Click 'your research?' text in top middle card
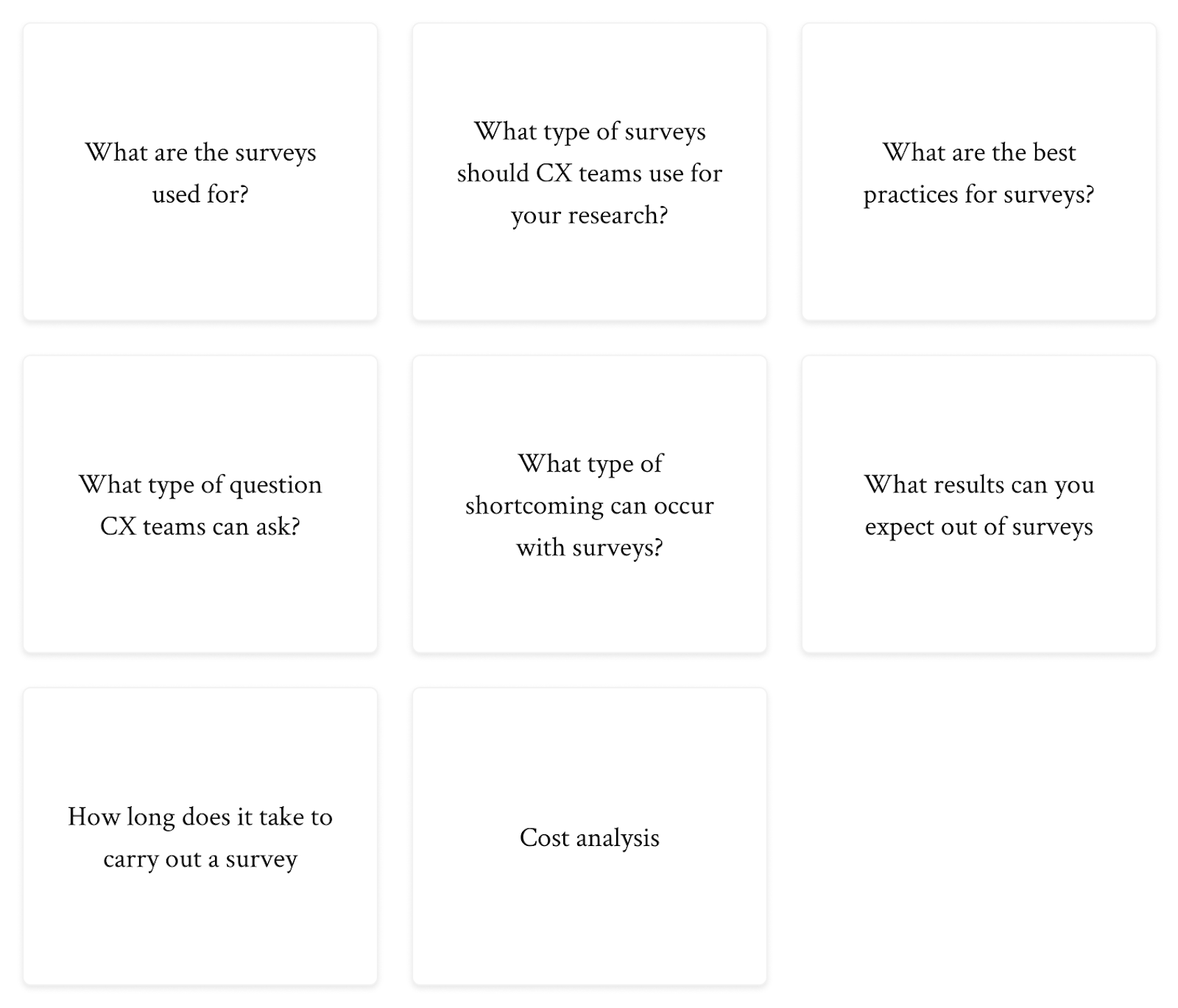This screenshot has width=1178, height=1008. (589, 215)
